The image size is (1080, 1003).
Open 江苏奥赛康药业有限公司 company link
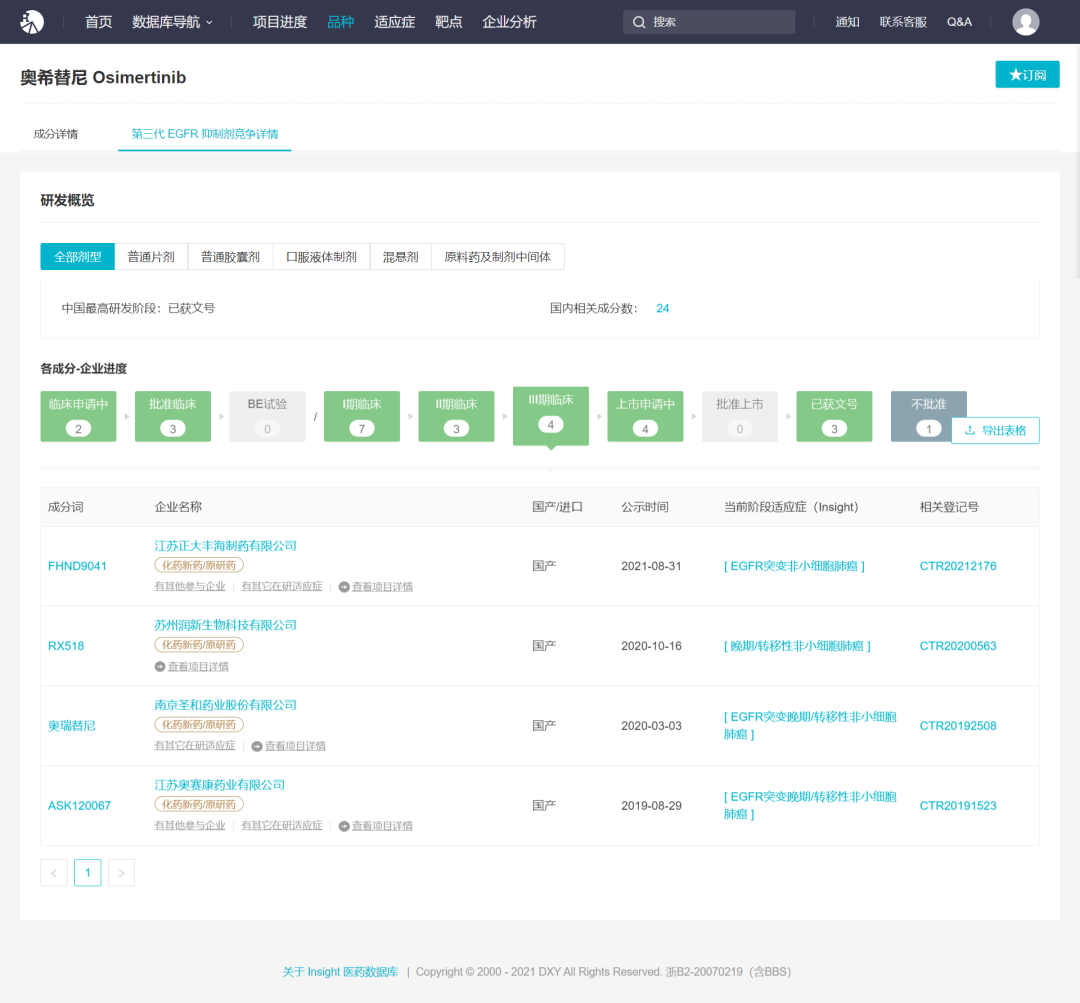pos(219,785)
